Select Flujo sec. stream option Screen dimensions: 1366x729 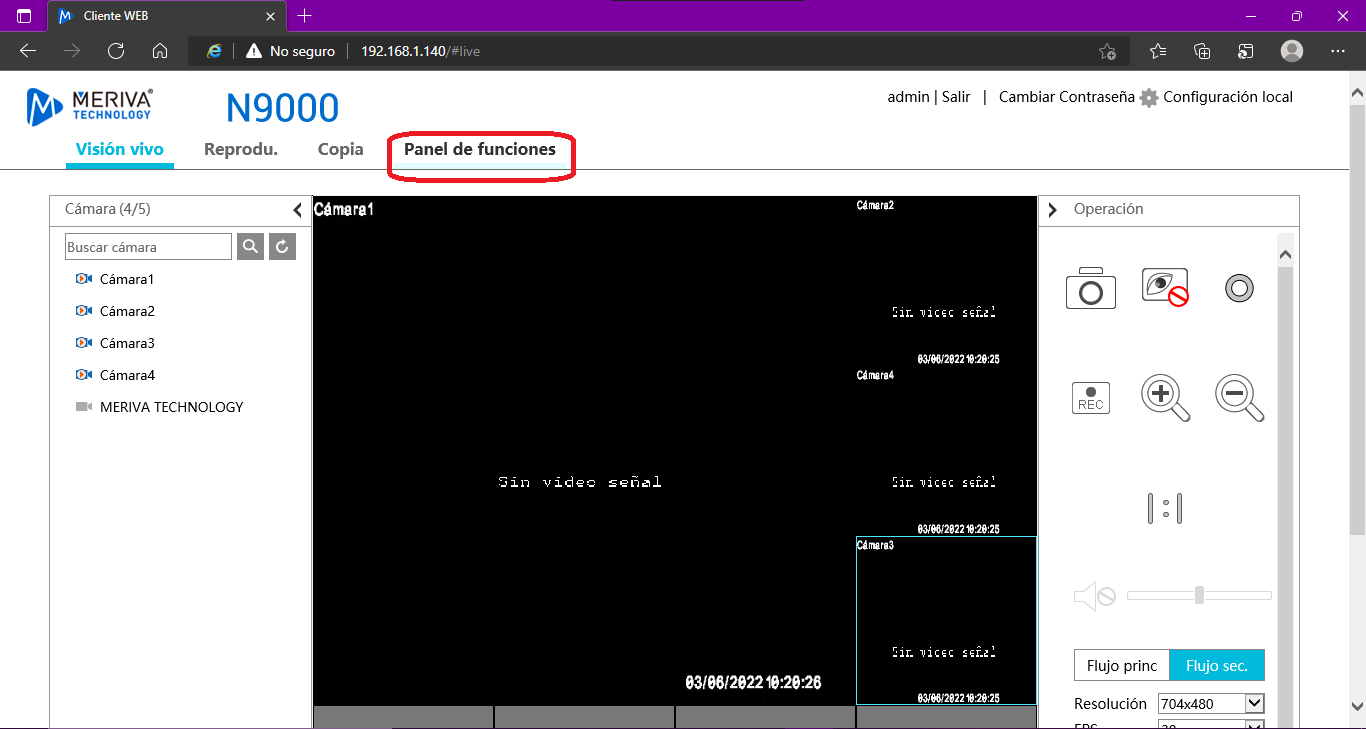pyautogui.click(x=1216, y=666)
